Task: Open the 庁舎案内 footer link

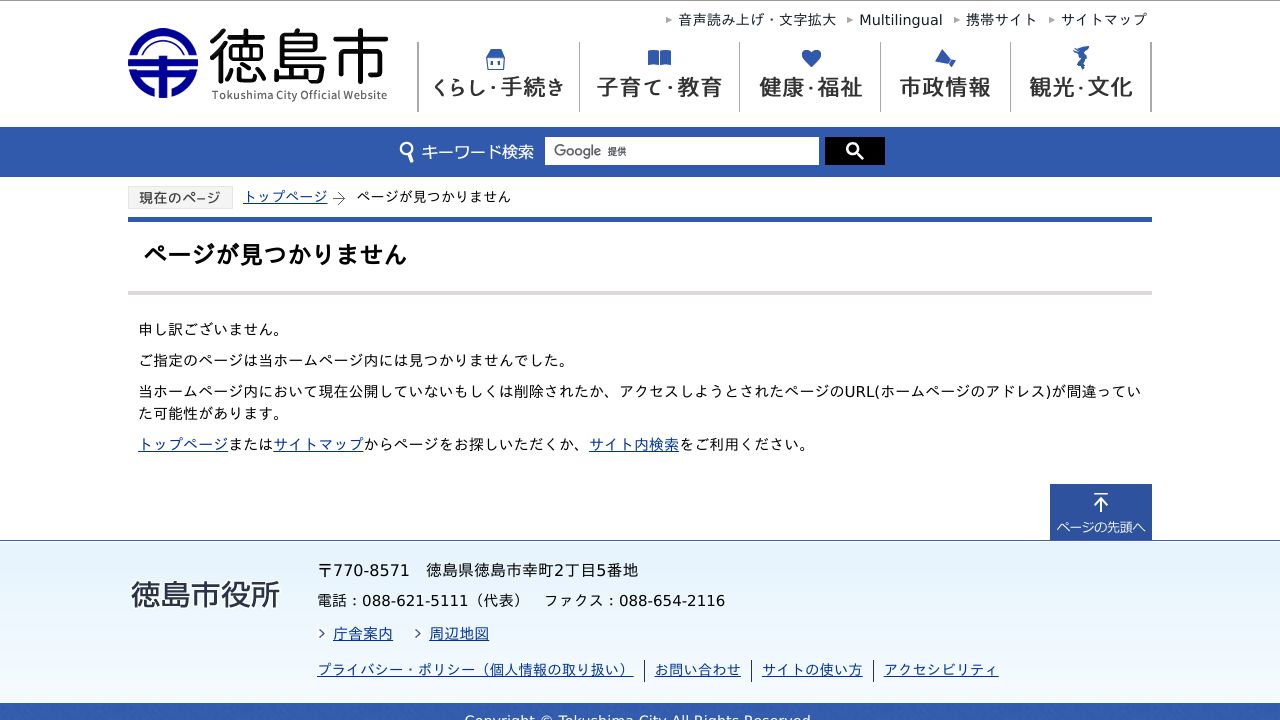Action: pos(363,633)
